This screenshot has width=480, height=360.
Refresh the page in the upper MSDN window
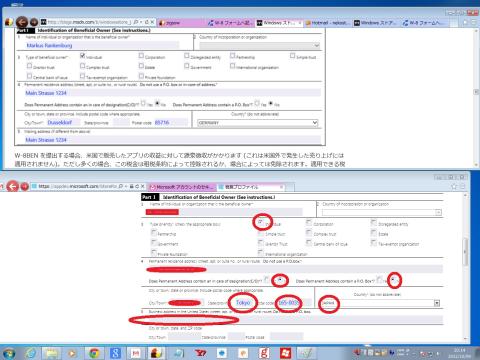point(147,22)
